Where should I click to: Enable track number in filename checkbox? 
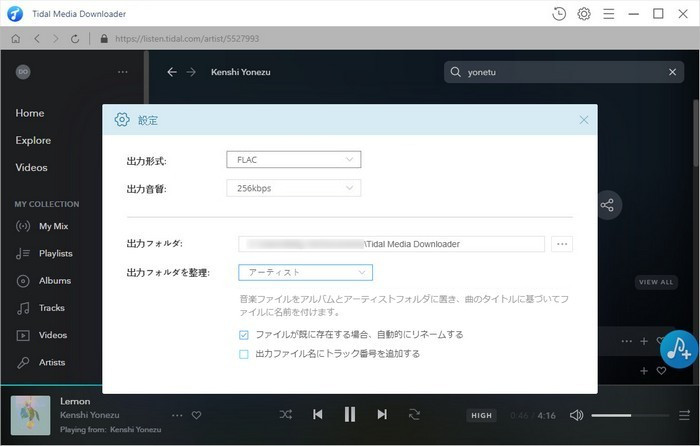pos(244,354)
